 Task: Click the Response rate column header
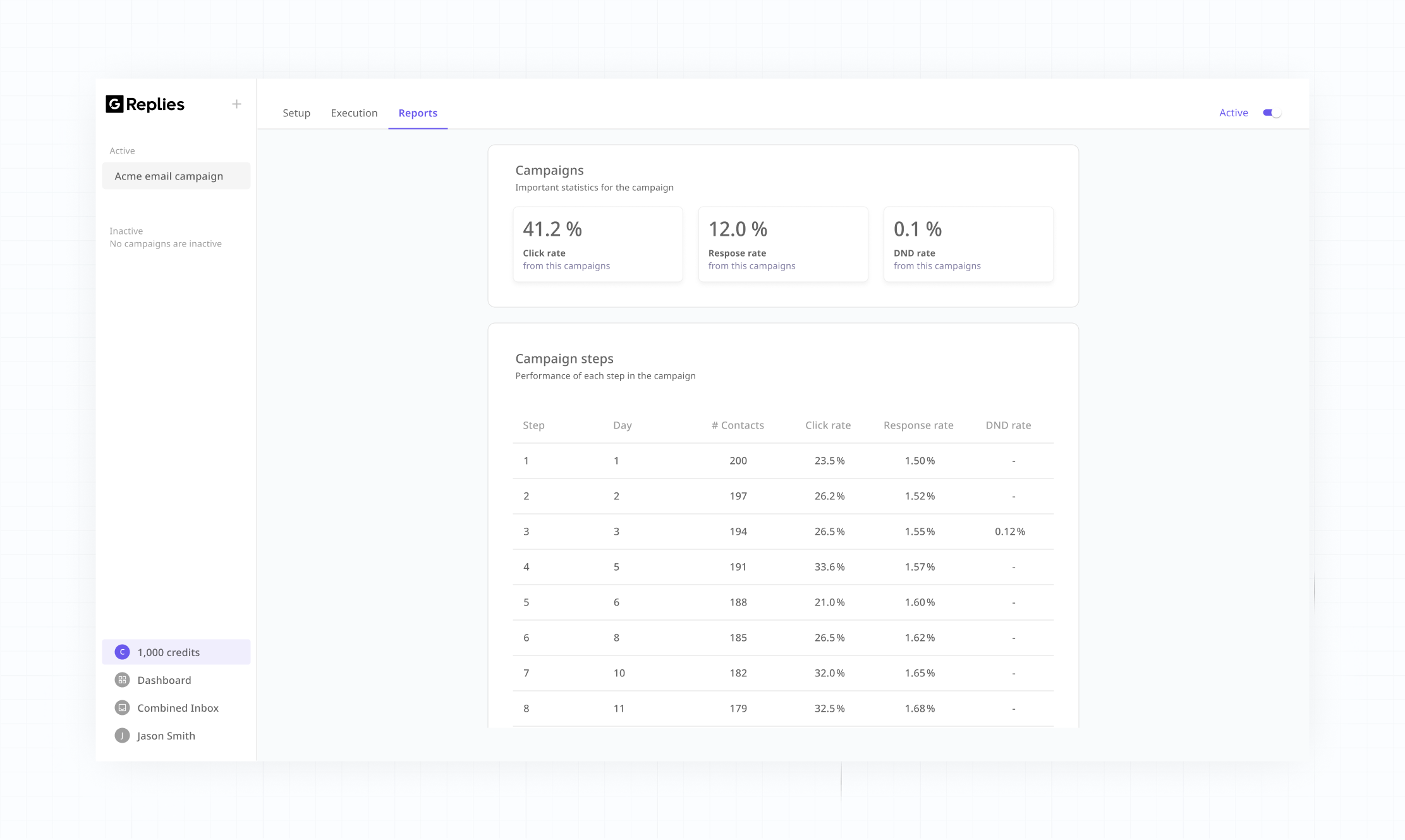click(918, 425)
